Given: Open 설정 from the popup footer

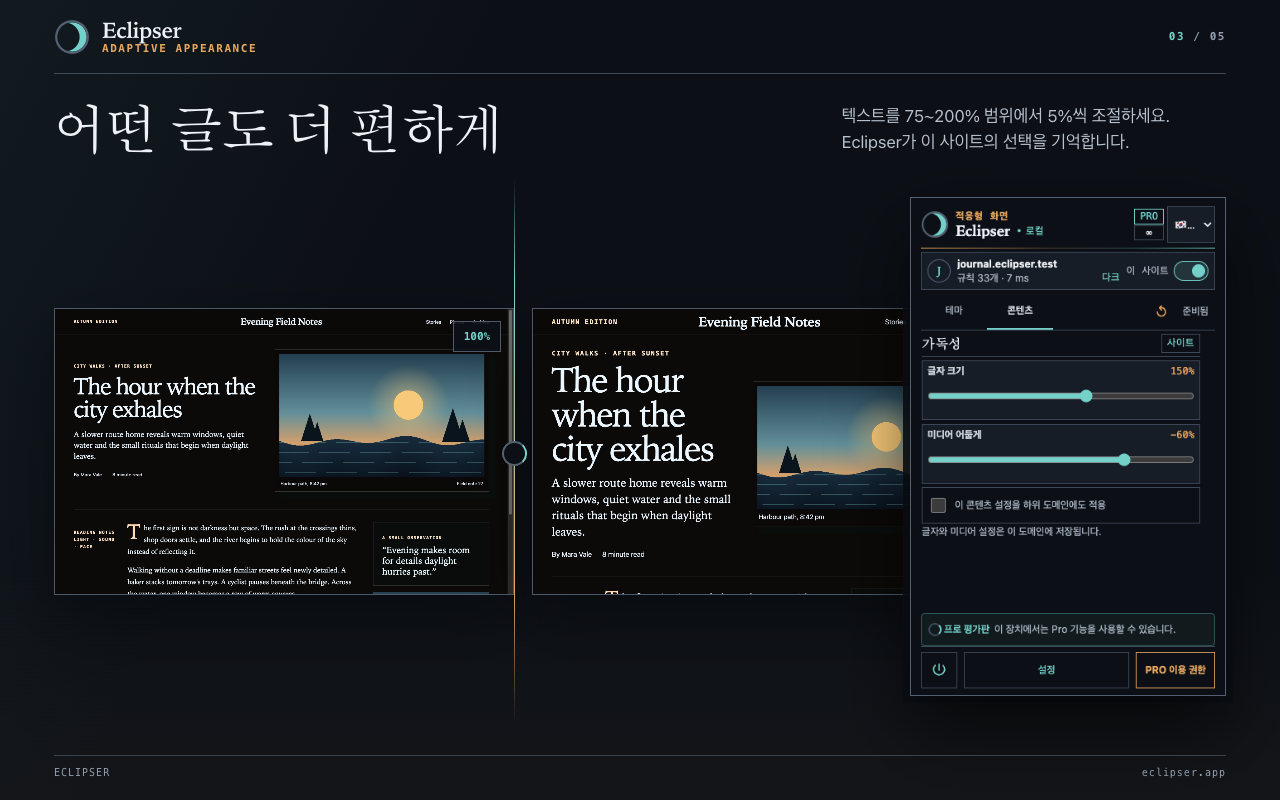Looking at the screenshot, I should pyautogui.click(x=1046, y=670).
